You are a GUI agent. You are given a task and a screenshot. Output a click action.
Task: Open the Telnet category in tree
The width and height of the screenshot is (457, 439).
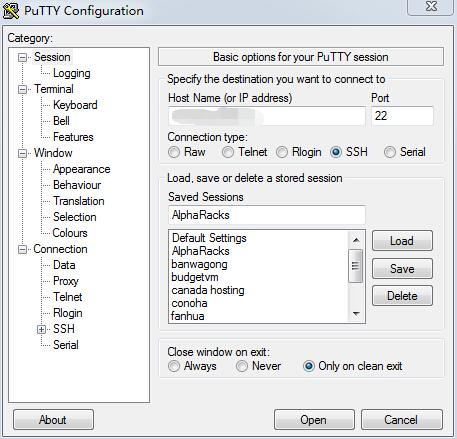click(x=68, y=297)
